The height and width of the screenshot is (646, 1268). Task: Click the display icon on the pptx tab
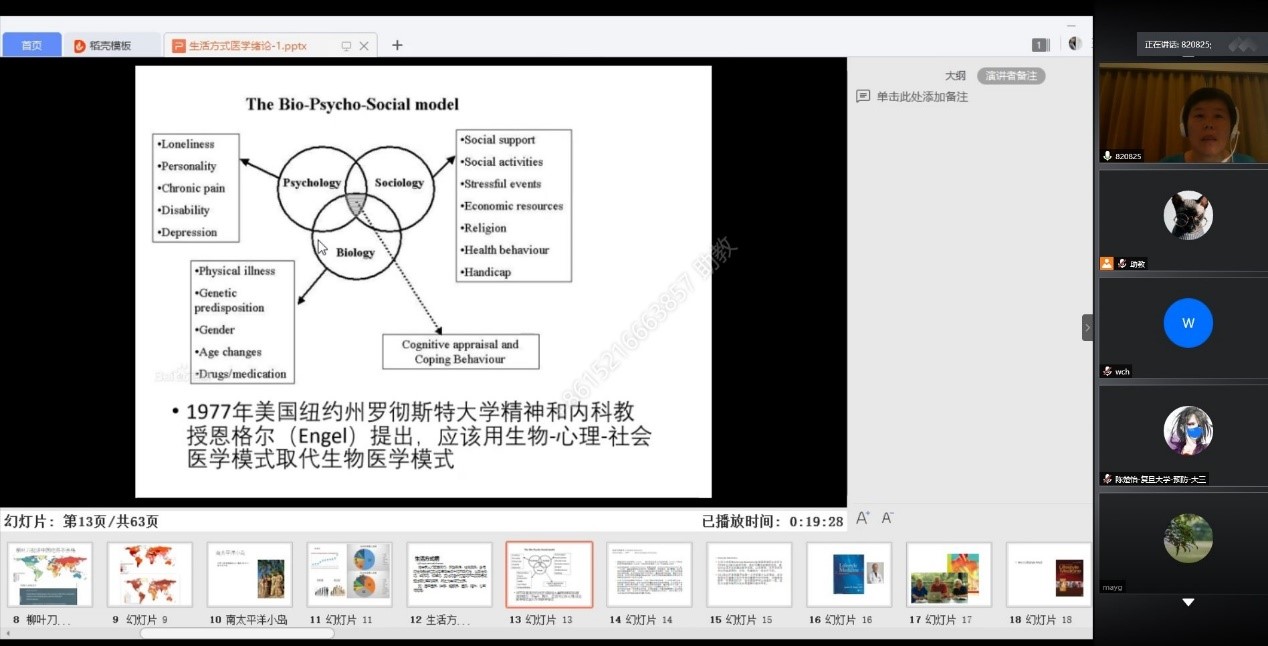(346, 46)
